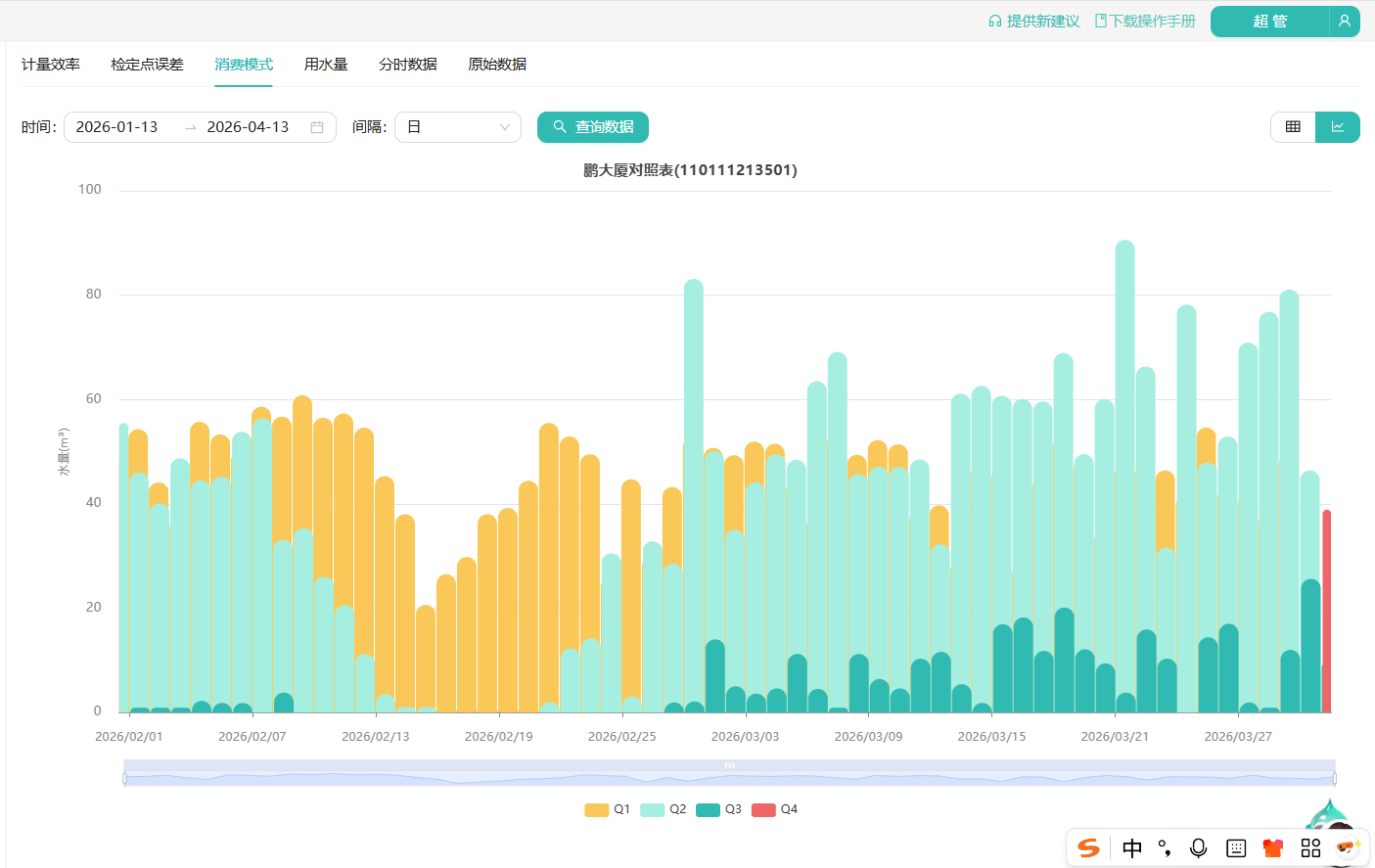Click the IME avatar icon
This screenshot has width=1375, height=868.
(1347, 847)
